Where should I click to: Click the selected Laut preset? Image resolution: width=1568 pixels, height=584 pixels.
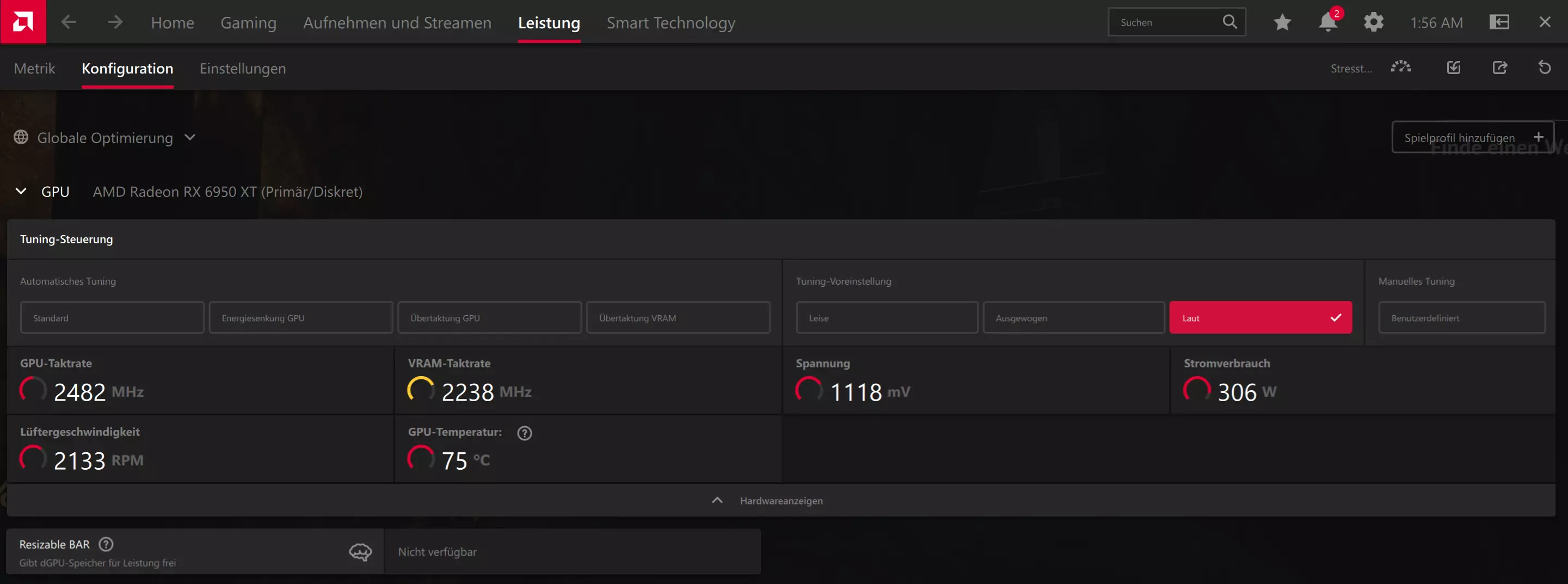[x=1260, y=317]
